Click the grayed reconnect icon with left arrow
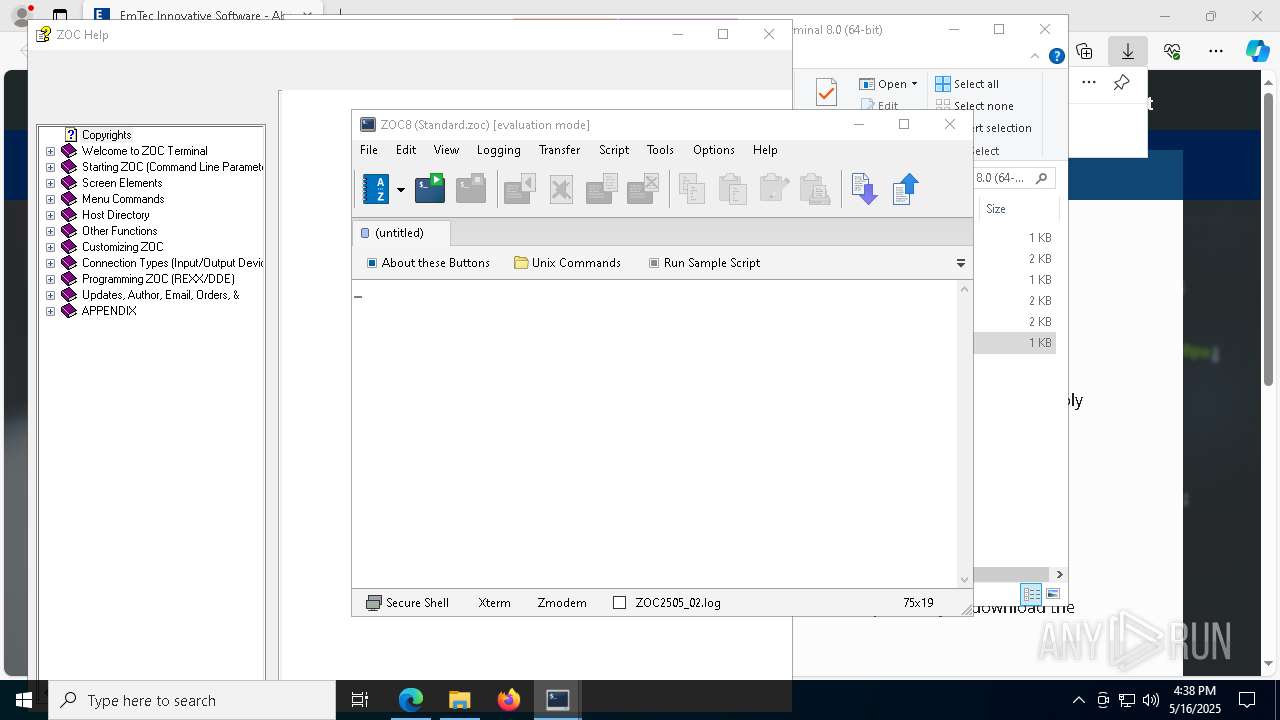The image size is (1280, 720). point(520,188)
